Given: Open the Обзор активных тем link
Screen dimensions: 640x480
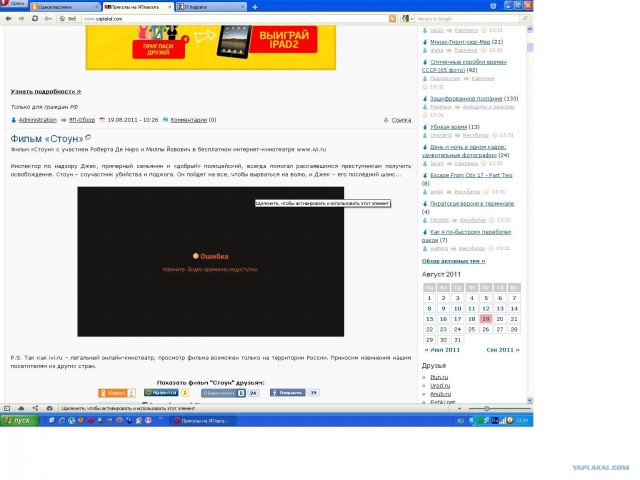Looking at the screenshot, I should pyautogui.click(x=453, y=261).
